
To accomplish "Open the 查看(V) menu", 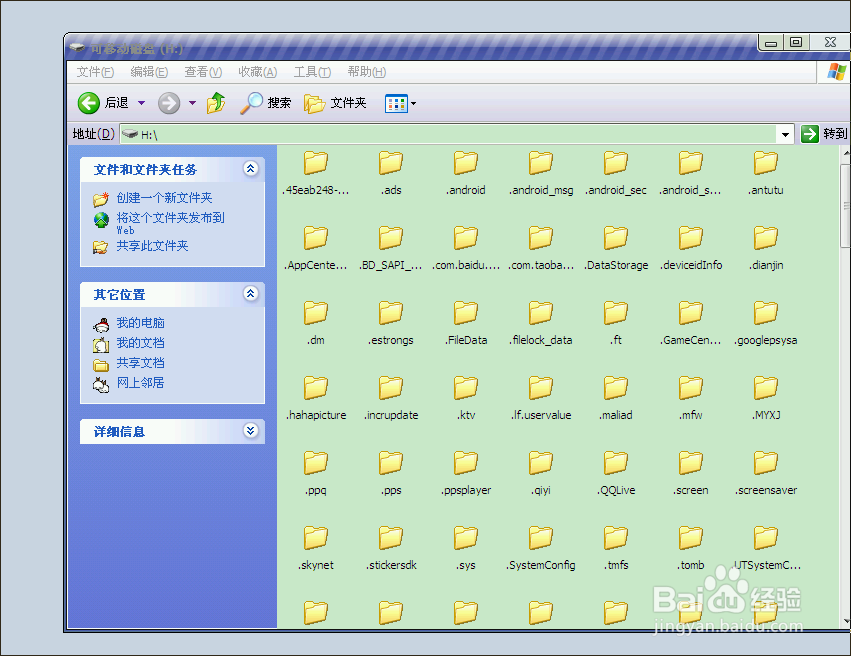I will tap(203, 72).
